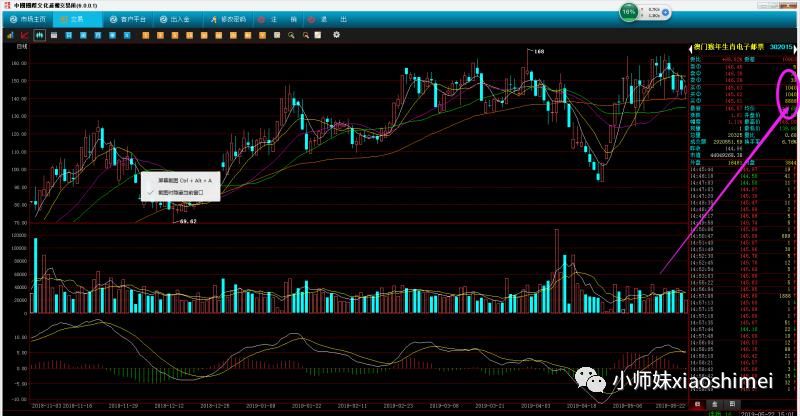
Task: Select the red trend line toolbar icon
Action: point(24,35)
